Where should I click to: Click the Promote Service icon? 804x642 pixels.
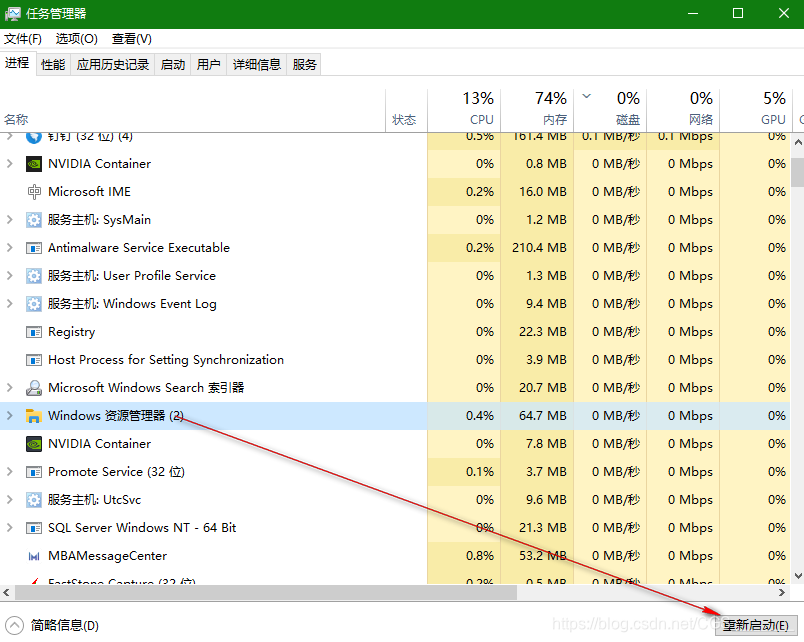click(x=34, y=472)
